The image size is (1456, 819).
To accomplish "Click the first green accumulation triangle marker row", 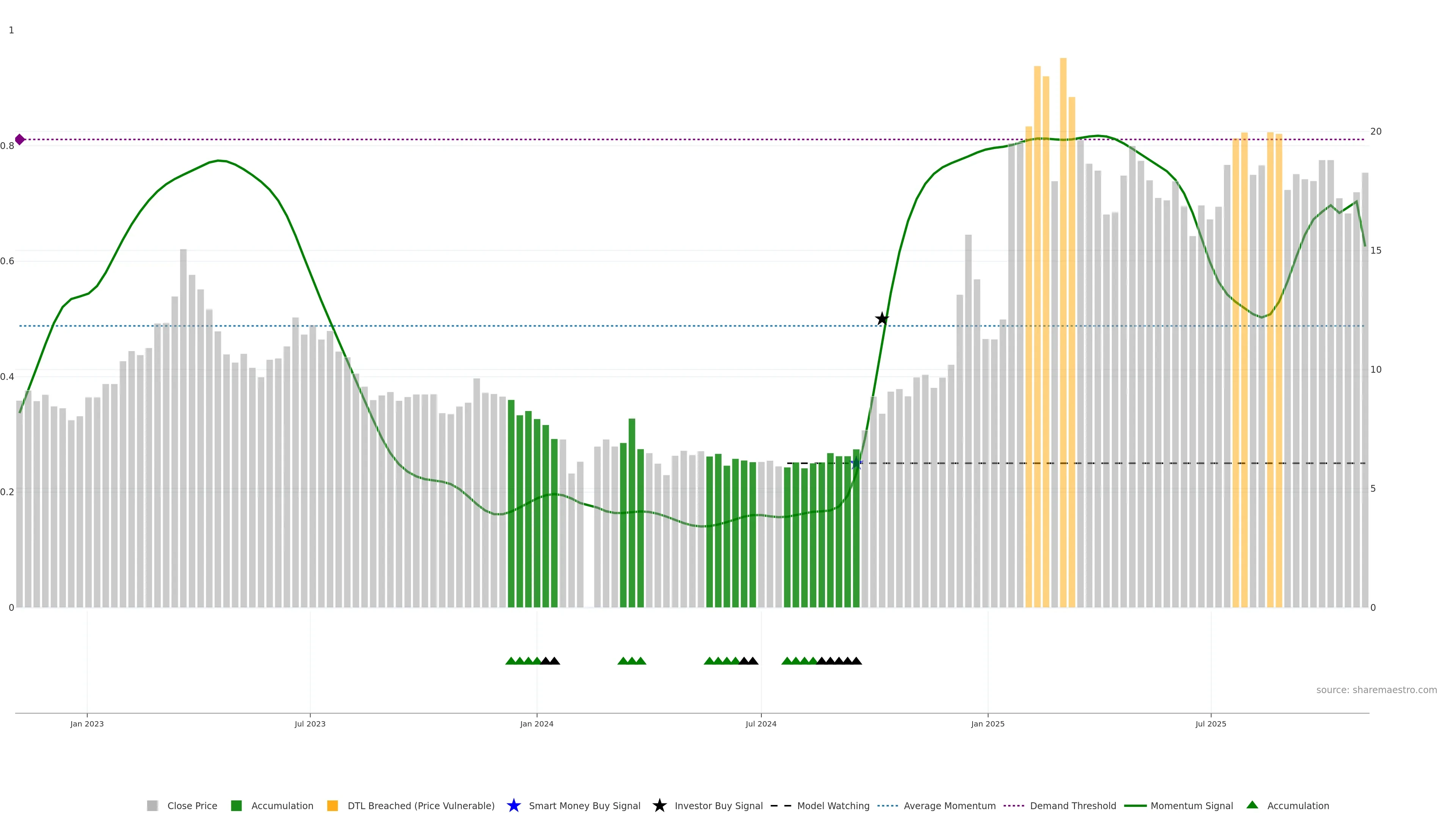I will pyautogui.click(x=510, y=661).
